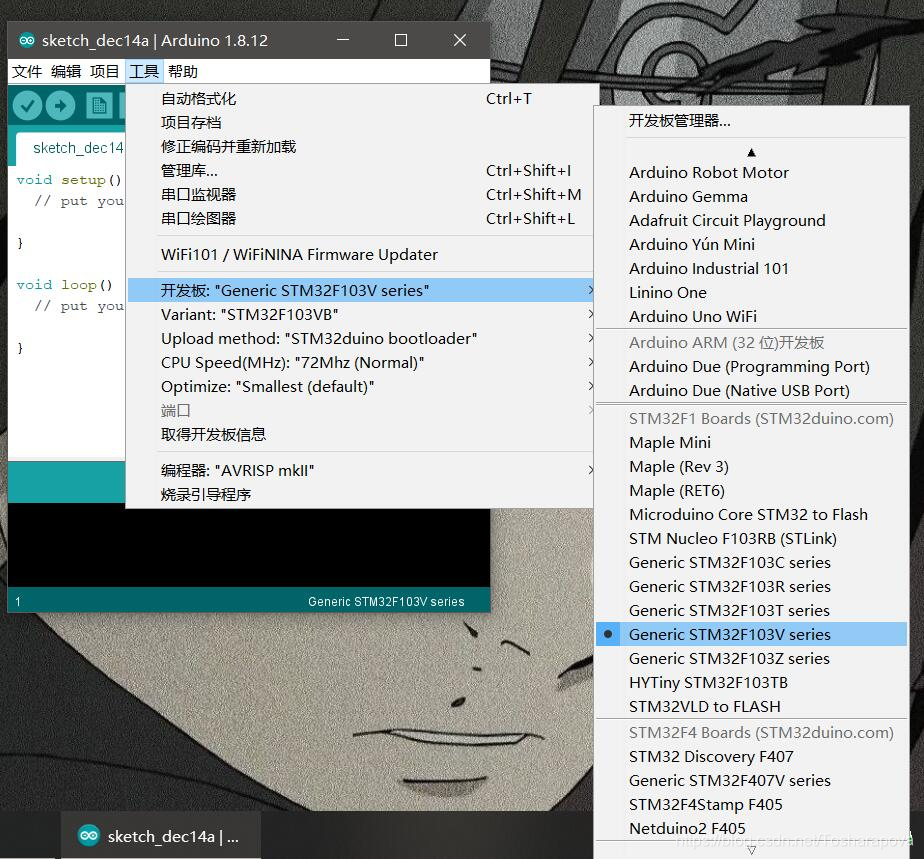Open the 文件 menu
The height and width of the screenshot is (859, 924).
25,71
